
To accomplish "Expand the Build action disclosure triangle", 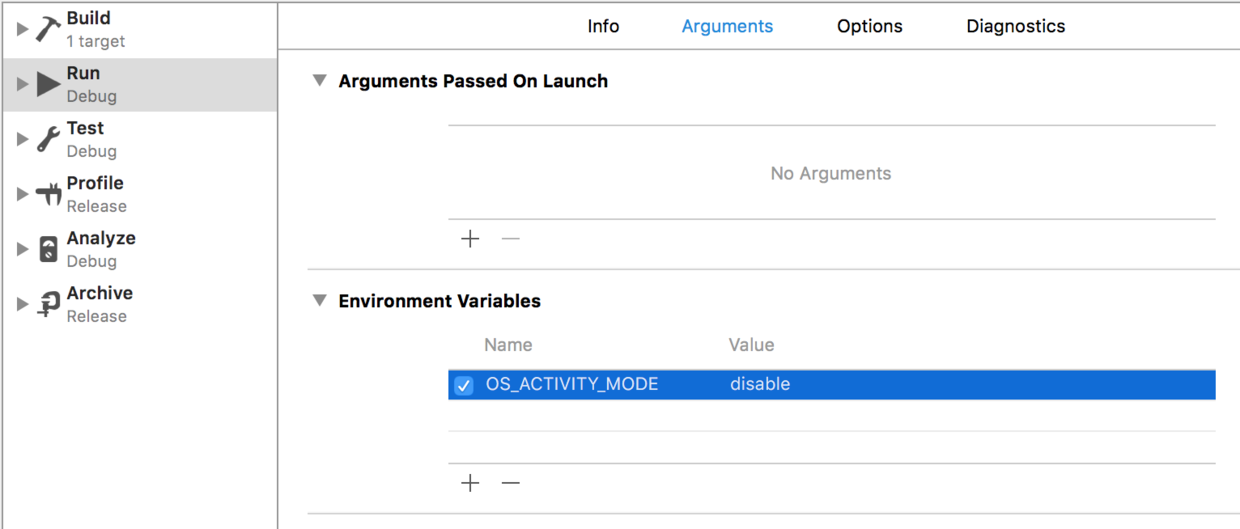I will click(x=22, y=29).
